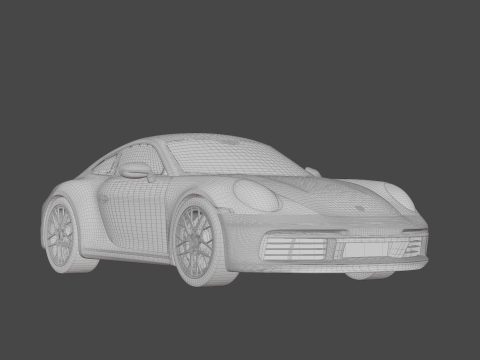Click the door handle on the car

[x=104, y=199]
